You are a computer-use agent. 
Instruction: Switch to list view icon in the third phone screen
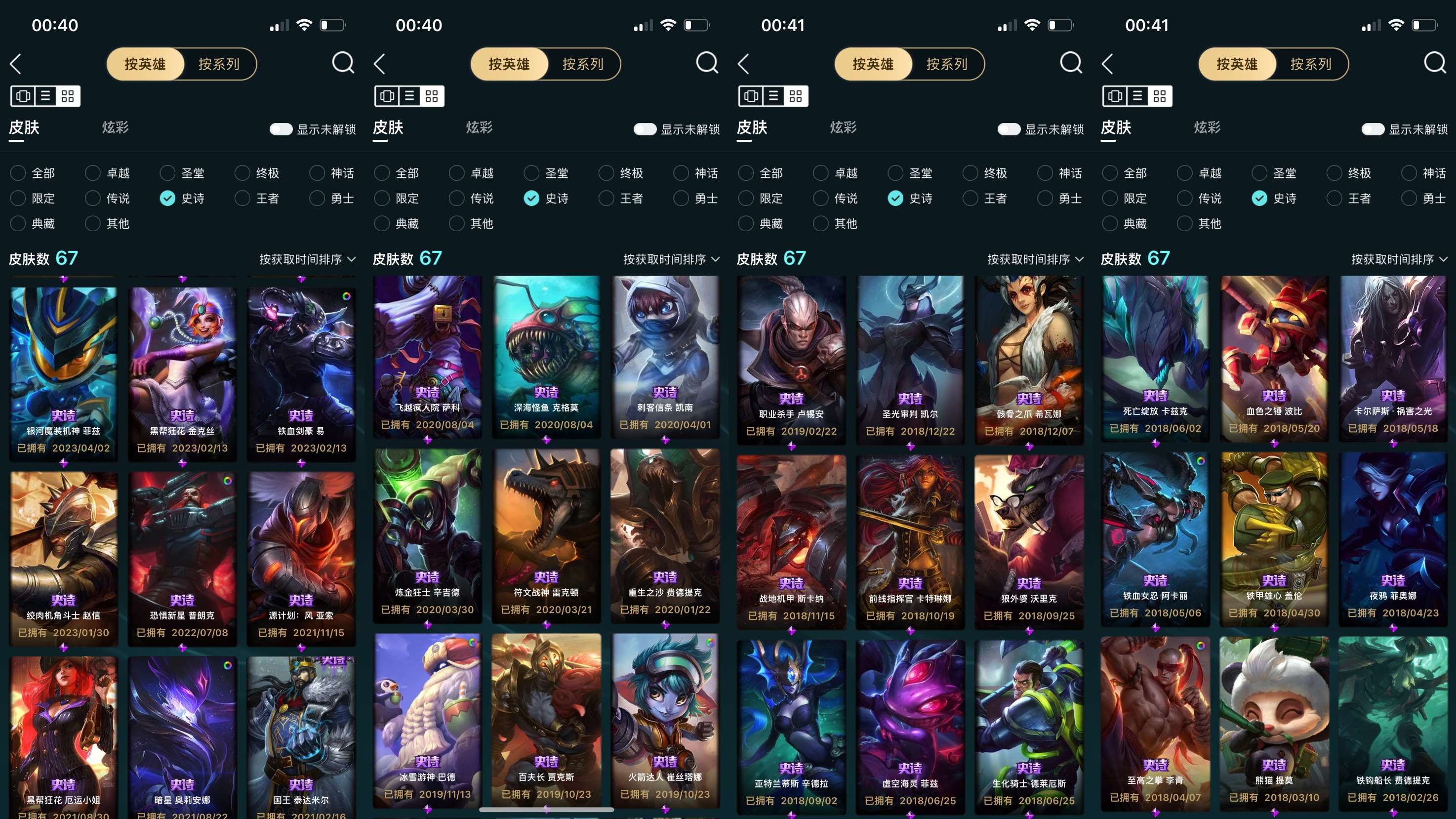click(773, 96)
